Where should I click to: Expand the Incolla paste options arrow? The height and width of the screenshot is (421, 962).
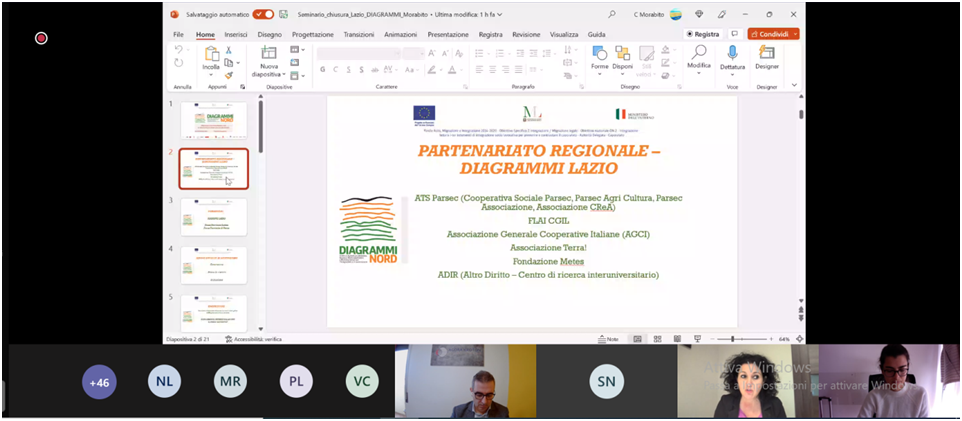211,74
